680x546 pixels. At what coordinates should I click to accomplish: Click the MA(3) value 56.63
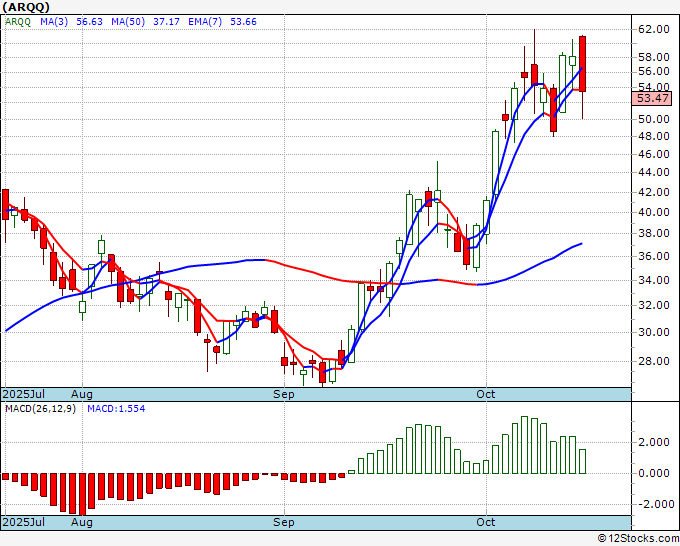(89, 22)
